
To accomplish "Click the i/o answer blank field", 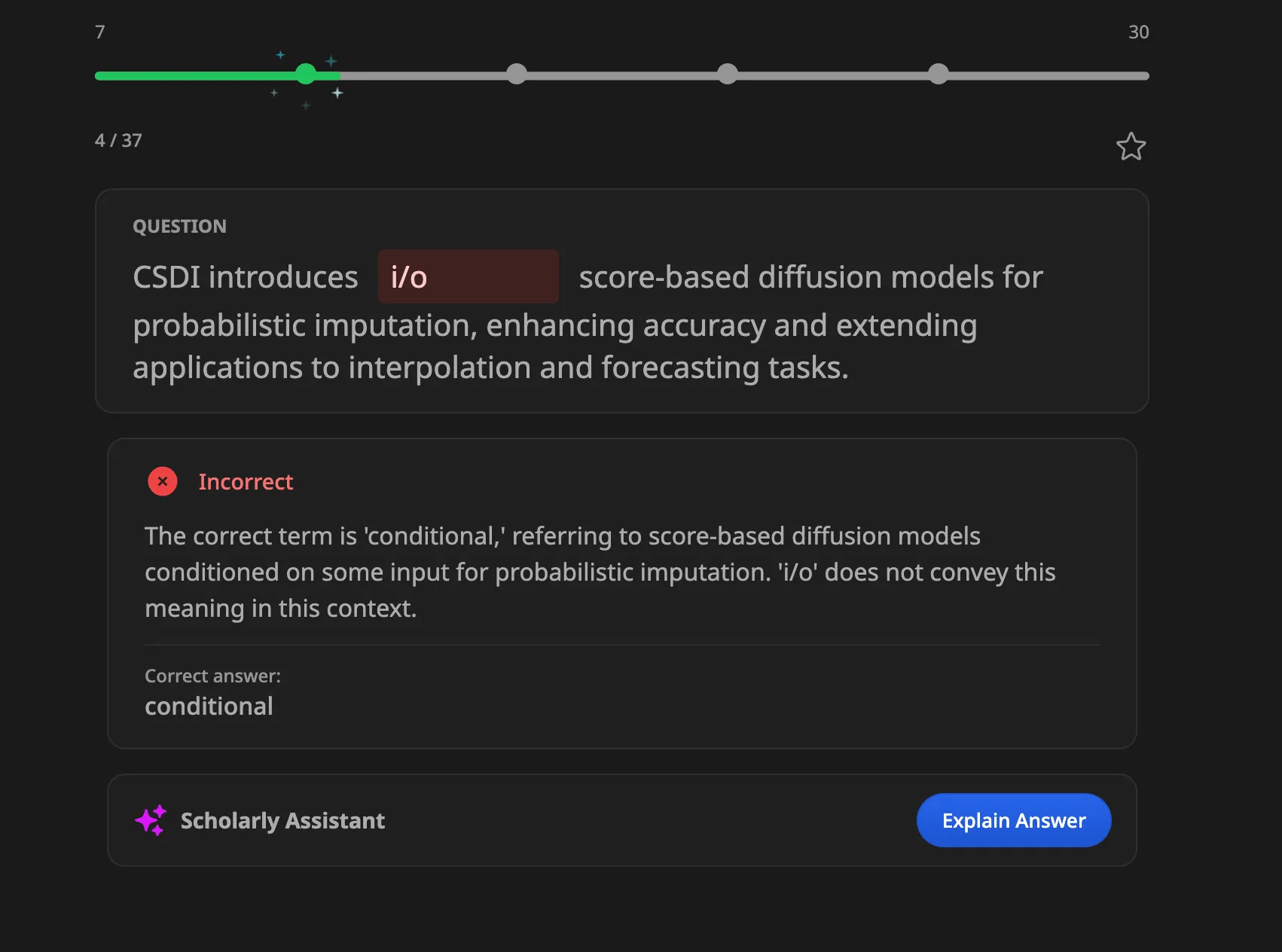I will tap(469, 276).
